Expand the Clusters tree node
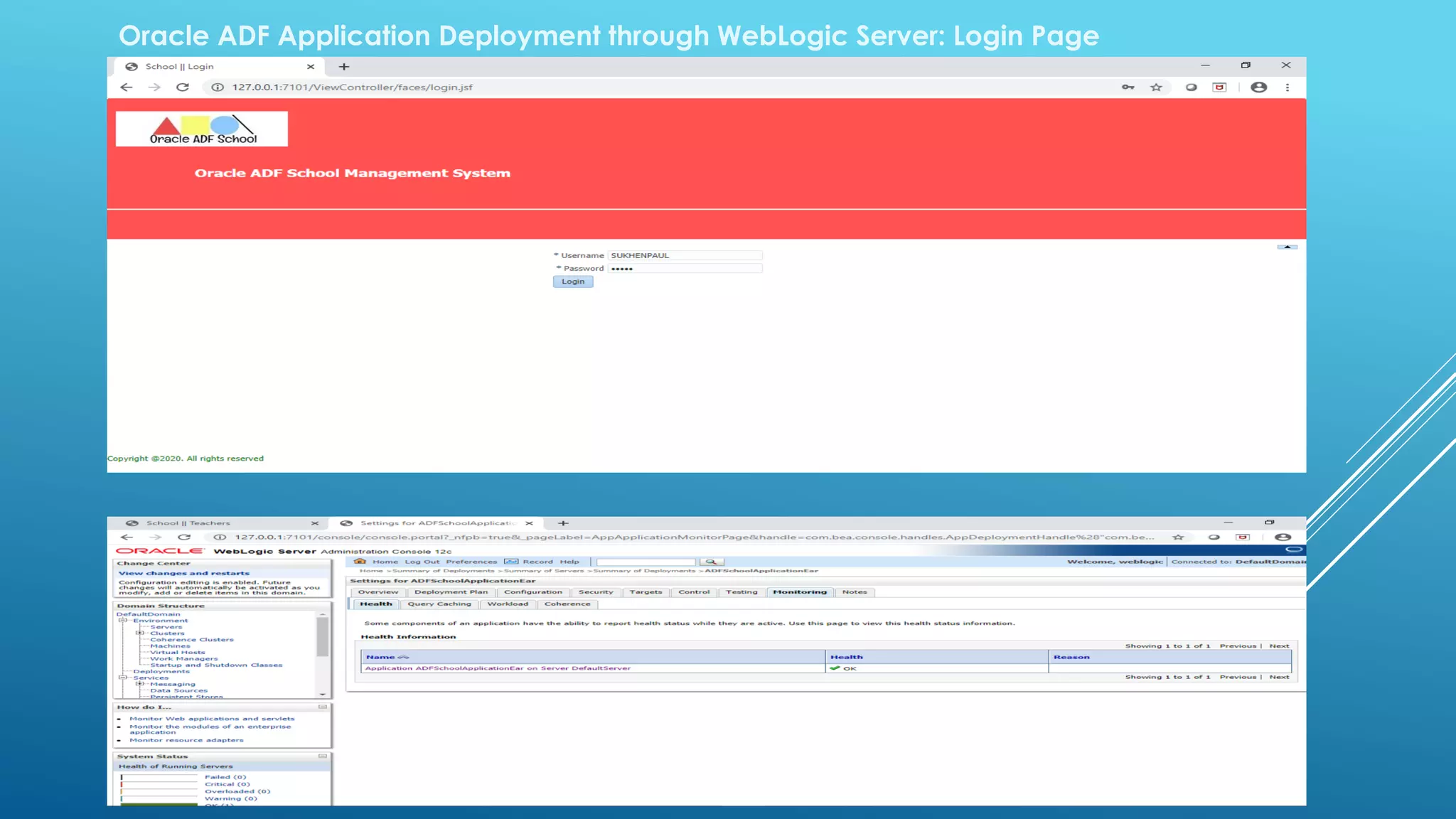Screen dimensions: 1456x819 point(139,633)
